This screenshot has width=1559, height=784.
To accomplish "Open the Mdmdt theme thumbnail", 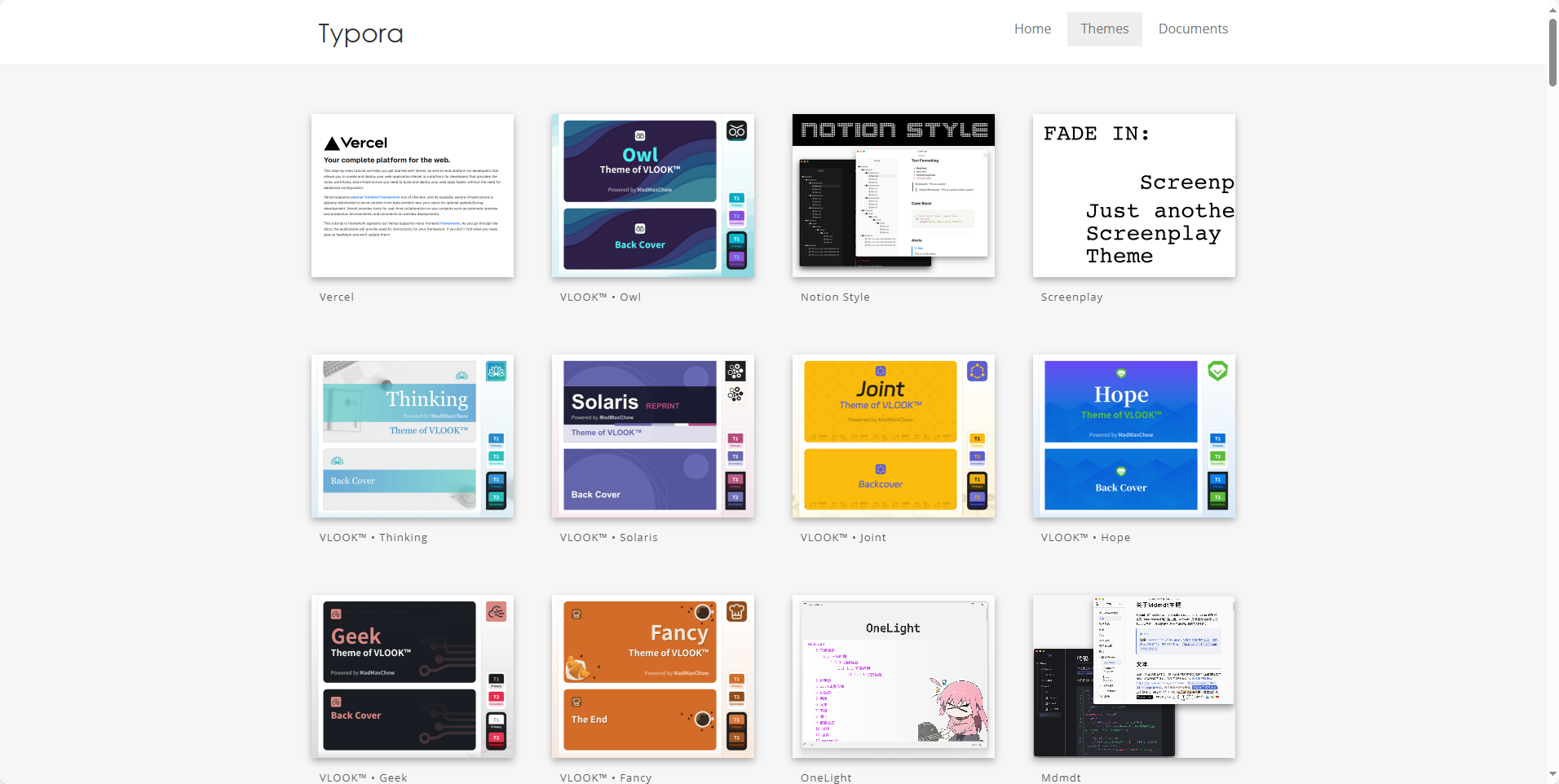I will pyautogui.click(x=1134, y=676).
